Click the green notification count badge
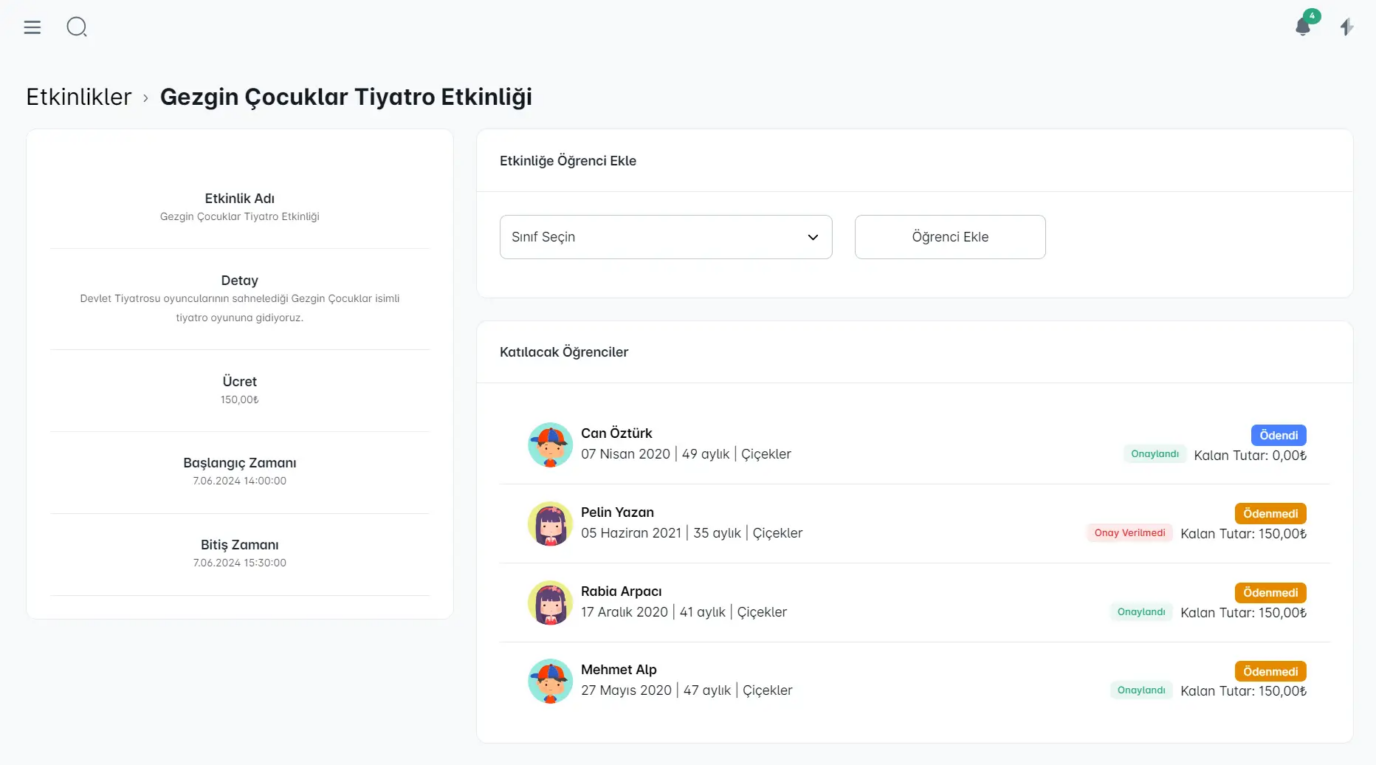The image size is (1376, 765). [1312, 16]
